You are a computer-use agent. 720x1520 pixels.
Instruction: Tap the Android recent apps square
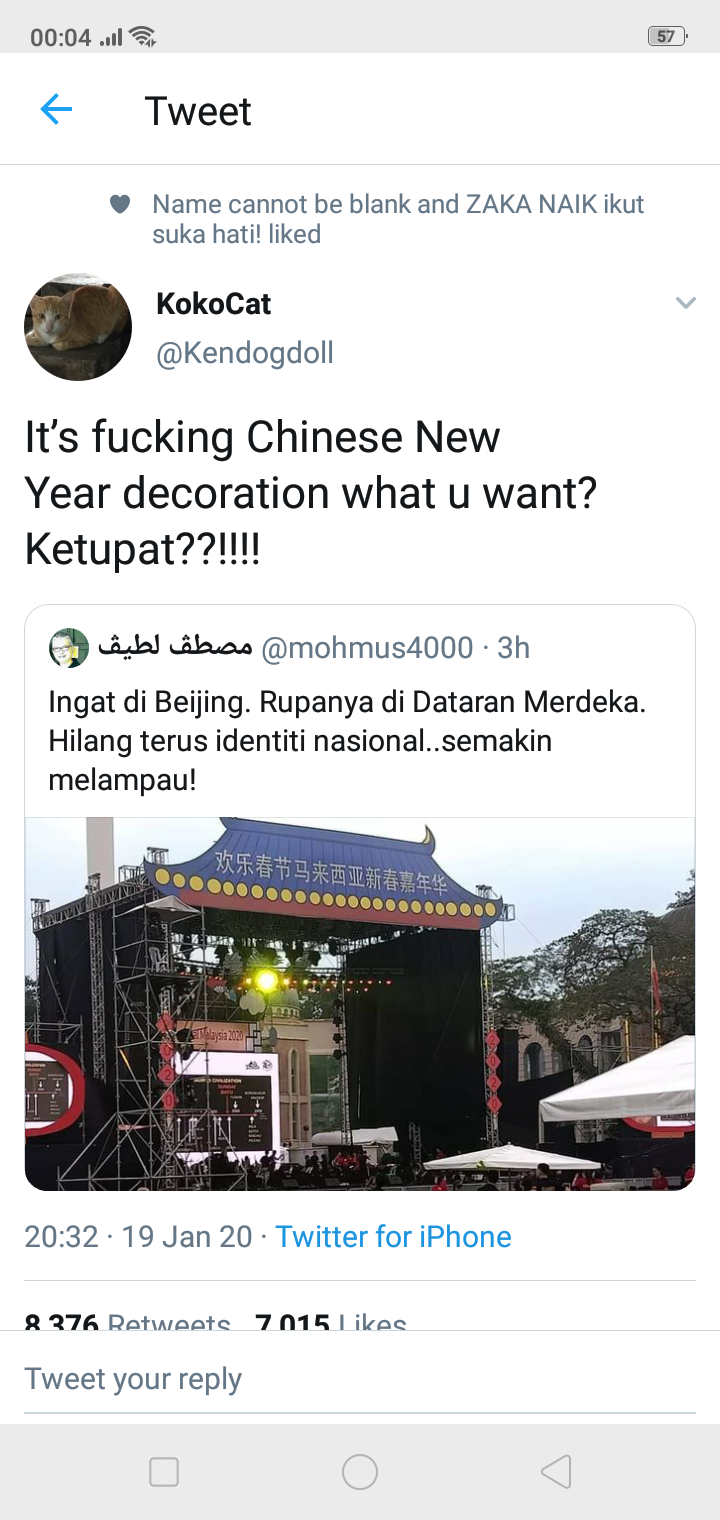coord(164,1472)
